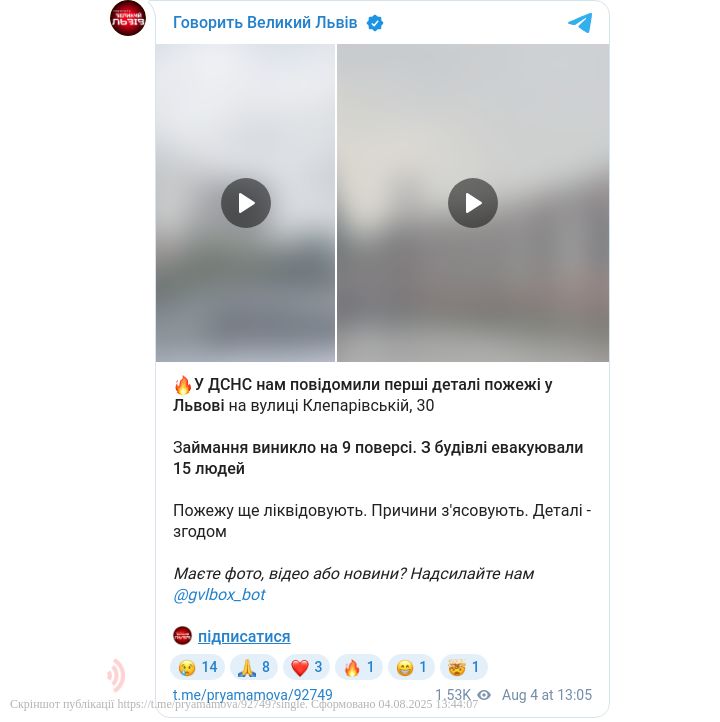Screen dimensions: 720x722
Task: Click the channel avatar logo at top
Action: [x=128, y=18]
